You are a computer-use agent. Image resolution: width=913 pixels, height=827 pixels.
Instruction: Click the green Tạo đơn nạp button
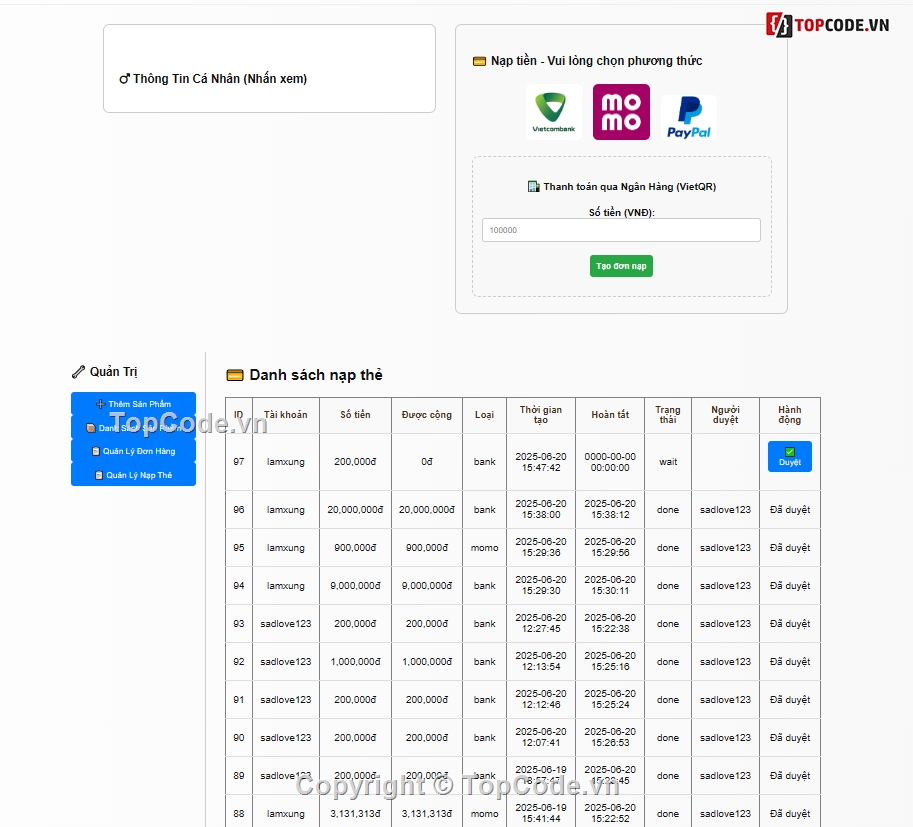pos(621,266)
